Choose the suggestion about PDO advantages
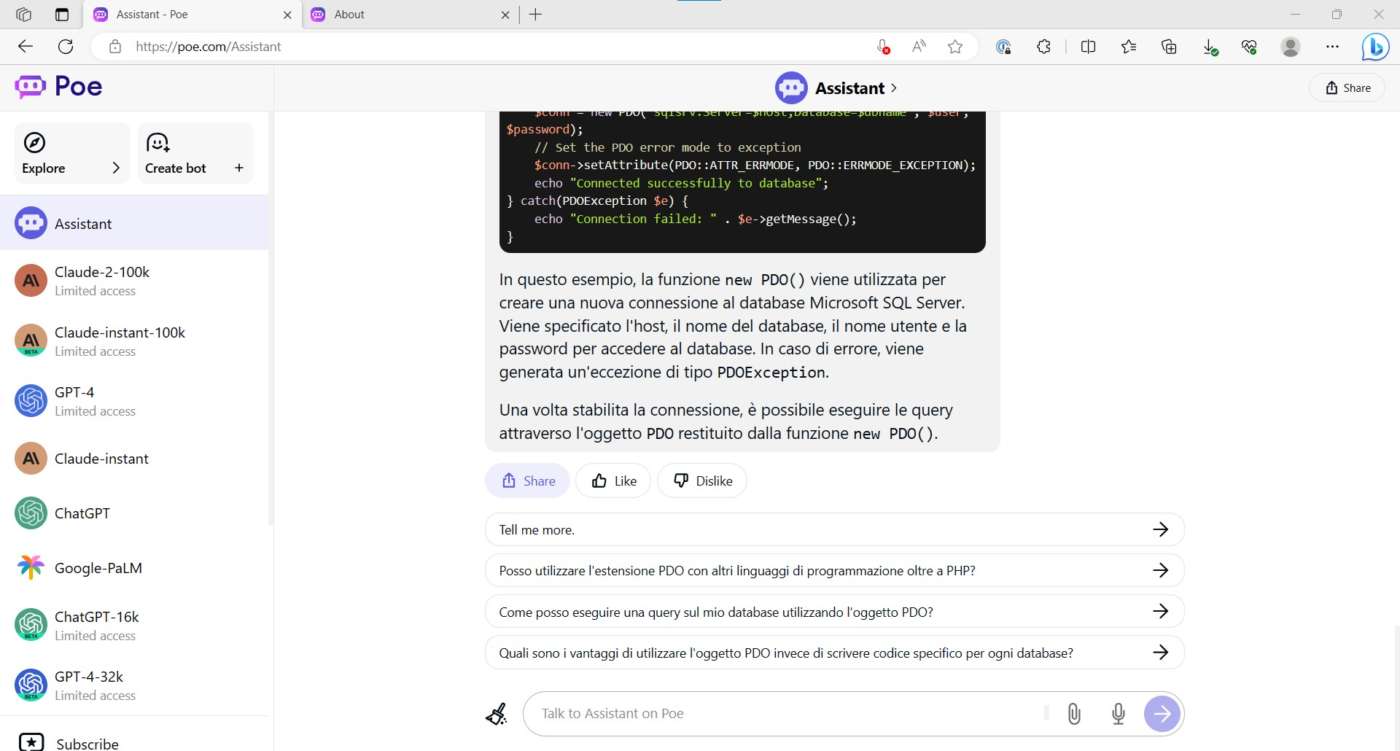The image size is (1400, 751). pyautogui.click(x=834, y=653)
